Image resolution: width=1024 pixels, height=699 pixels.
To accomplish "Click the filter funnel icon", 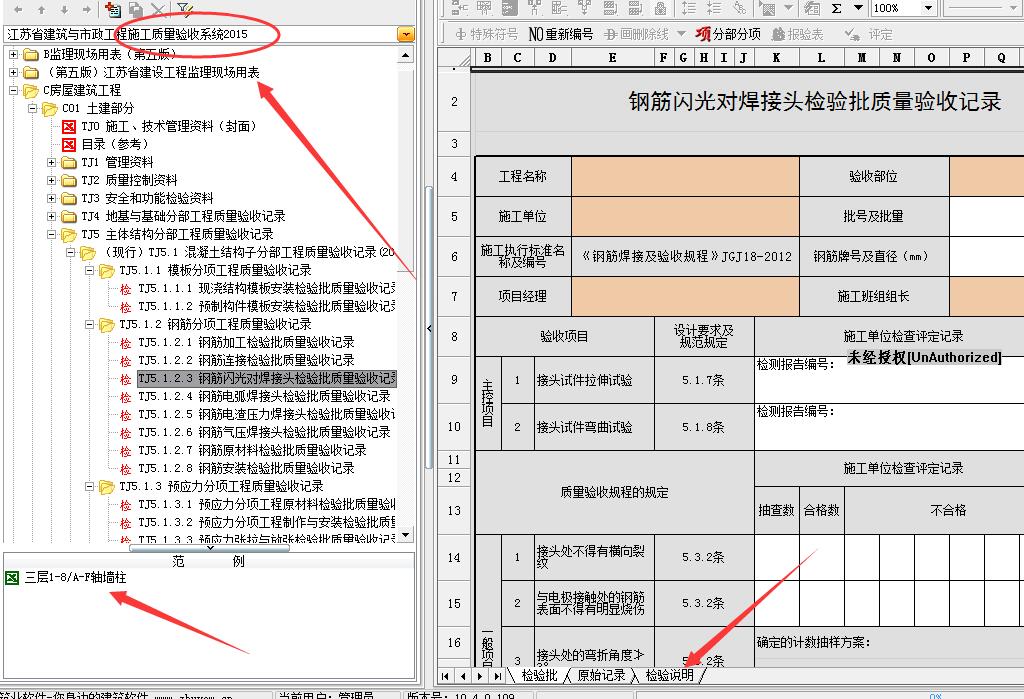I will click(x=185, y=9).
